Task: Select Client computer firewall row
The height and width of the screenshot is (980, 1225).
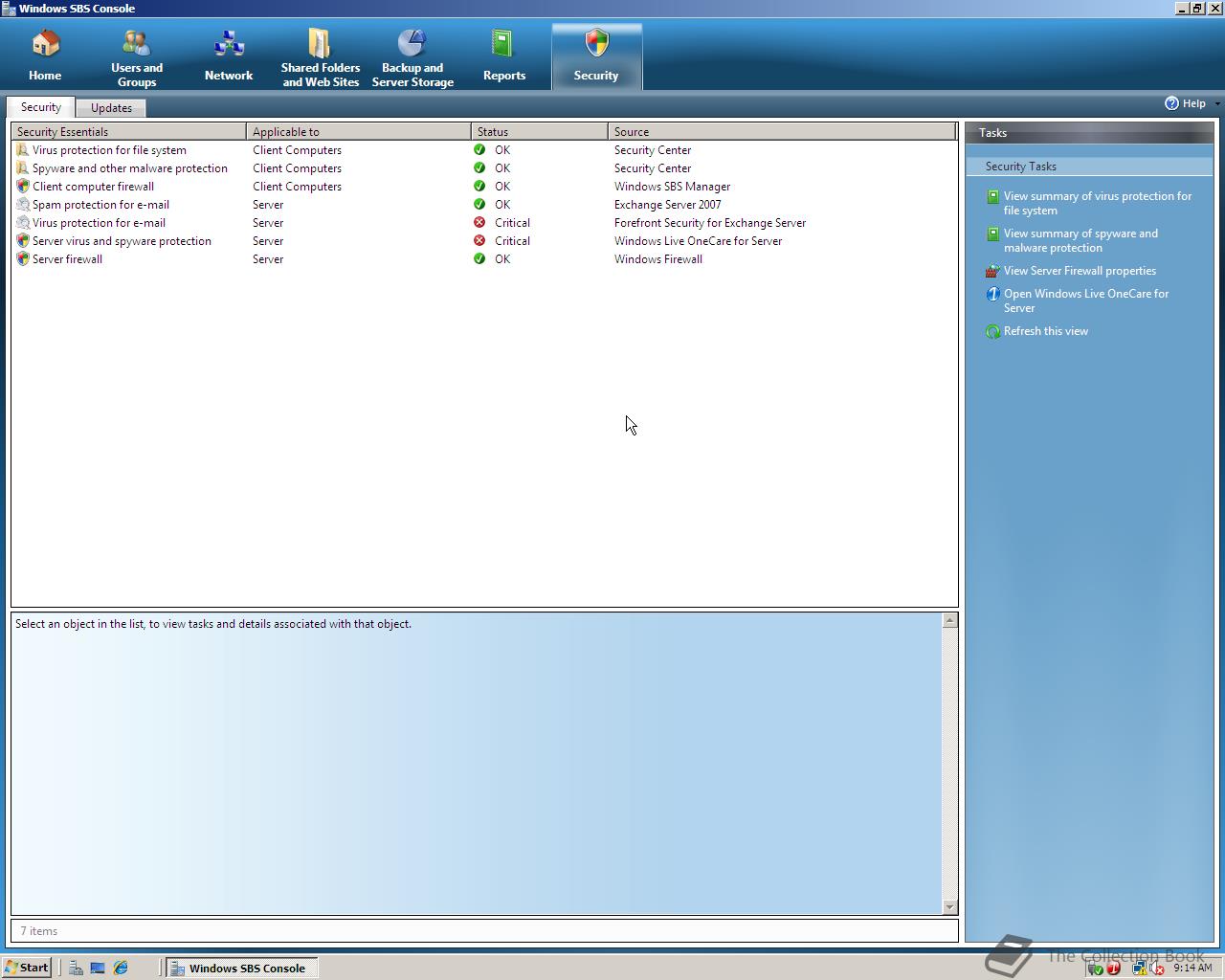Action: click(484, 187)
